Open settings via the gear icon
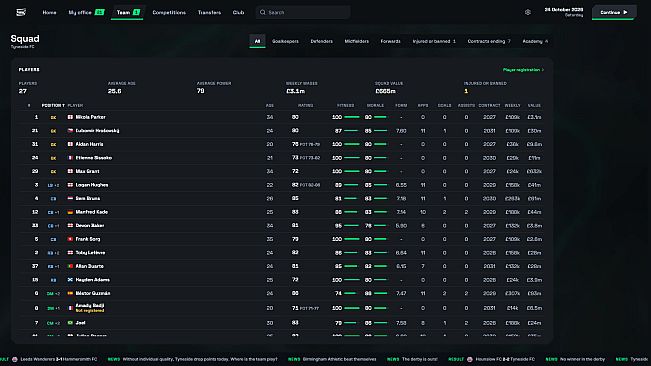 tap(528, 12)
